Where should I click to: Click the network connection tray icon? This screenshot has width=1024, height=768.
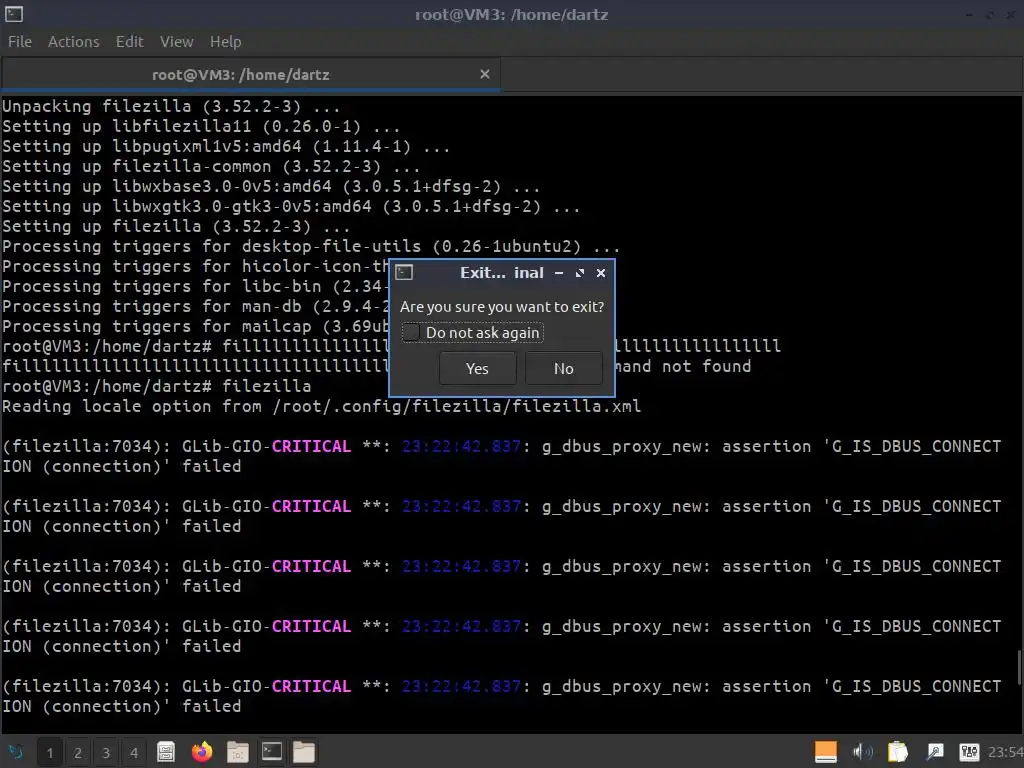coord(935,752)
